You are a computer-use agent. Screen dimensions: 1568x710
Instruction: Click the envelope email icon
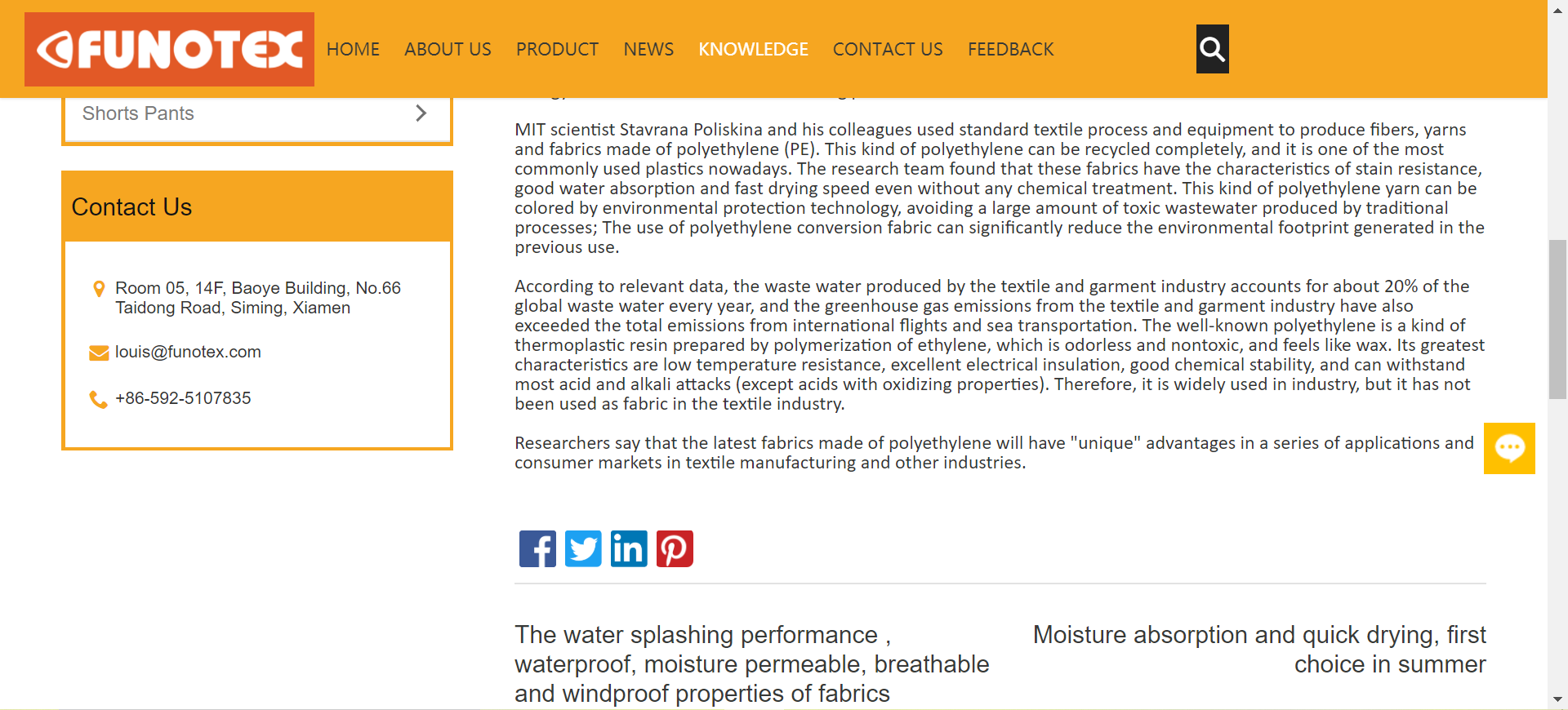[x=99, y=353]
